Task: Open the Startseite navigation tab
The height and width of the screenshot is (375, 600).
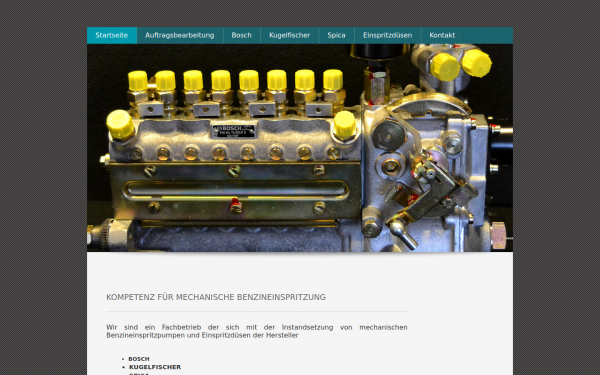Action: (x=112, y=36)
